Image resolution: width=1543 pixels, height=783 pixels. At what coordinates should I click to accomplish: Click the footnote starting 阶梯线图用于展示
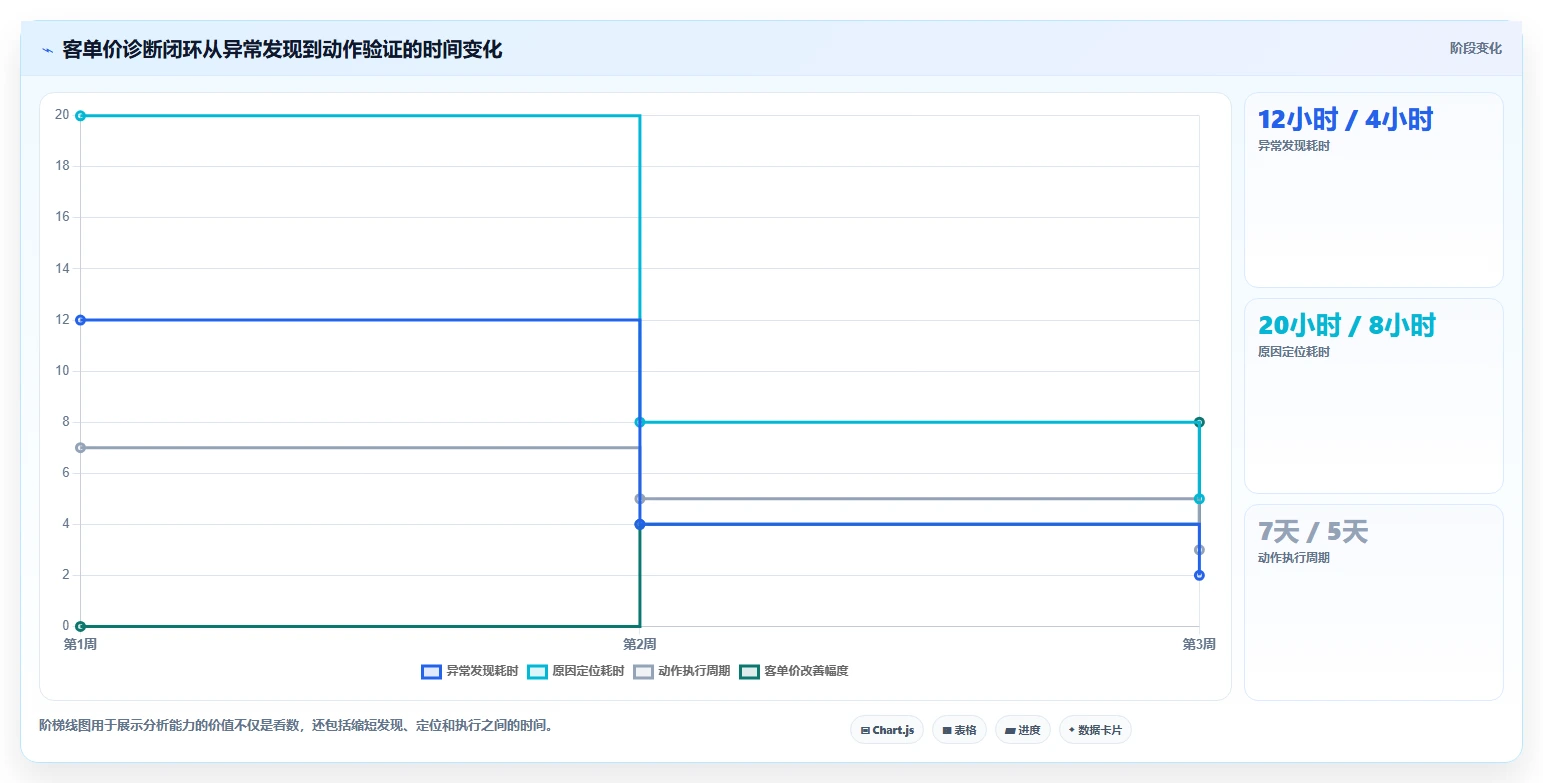pyautogui.click(x=296, y=726)
